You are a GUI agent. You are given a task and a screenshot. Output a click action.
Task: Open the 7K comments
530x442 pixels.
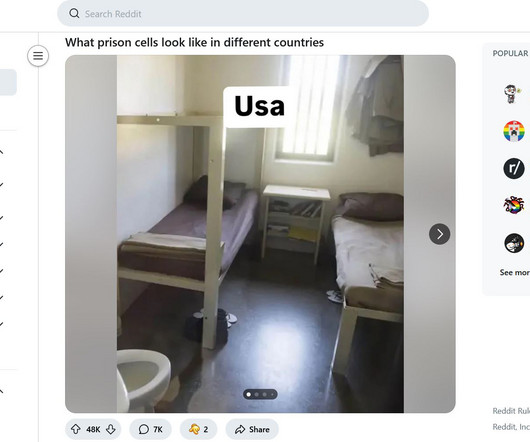point(150,429)
